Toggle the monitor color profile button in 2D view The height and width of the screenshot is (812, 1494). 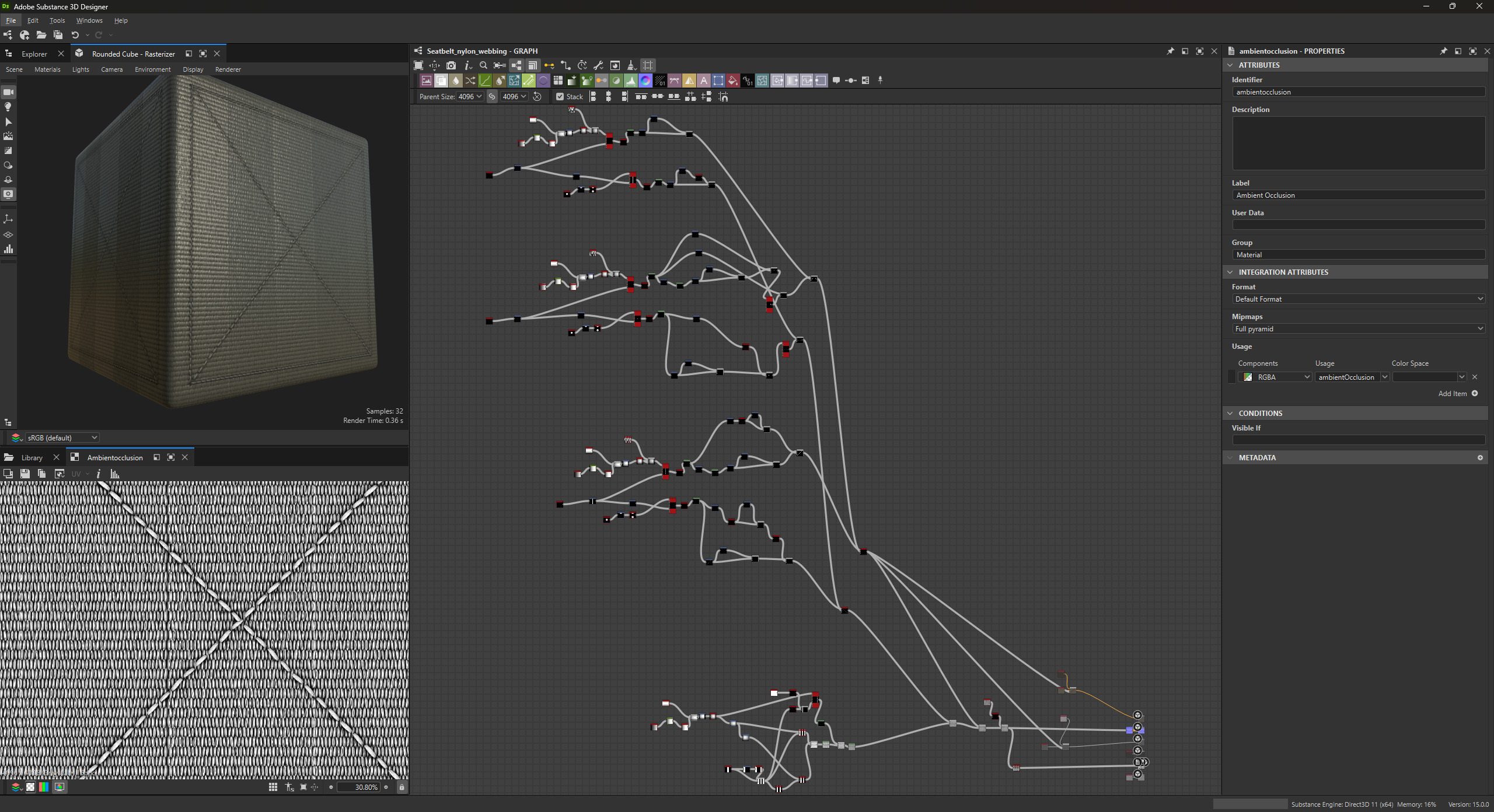click(x=60, y=787)
